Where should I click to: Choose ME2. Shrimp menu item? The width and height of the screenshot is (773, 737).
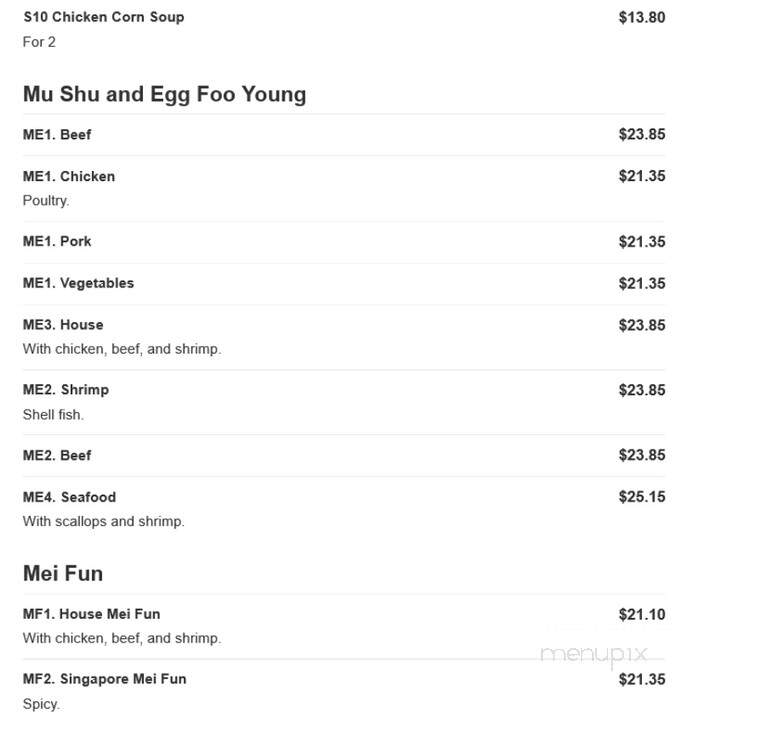pyautogui.click(x=66, y=389)
